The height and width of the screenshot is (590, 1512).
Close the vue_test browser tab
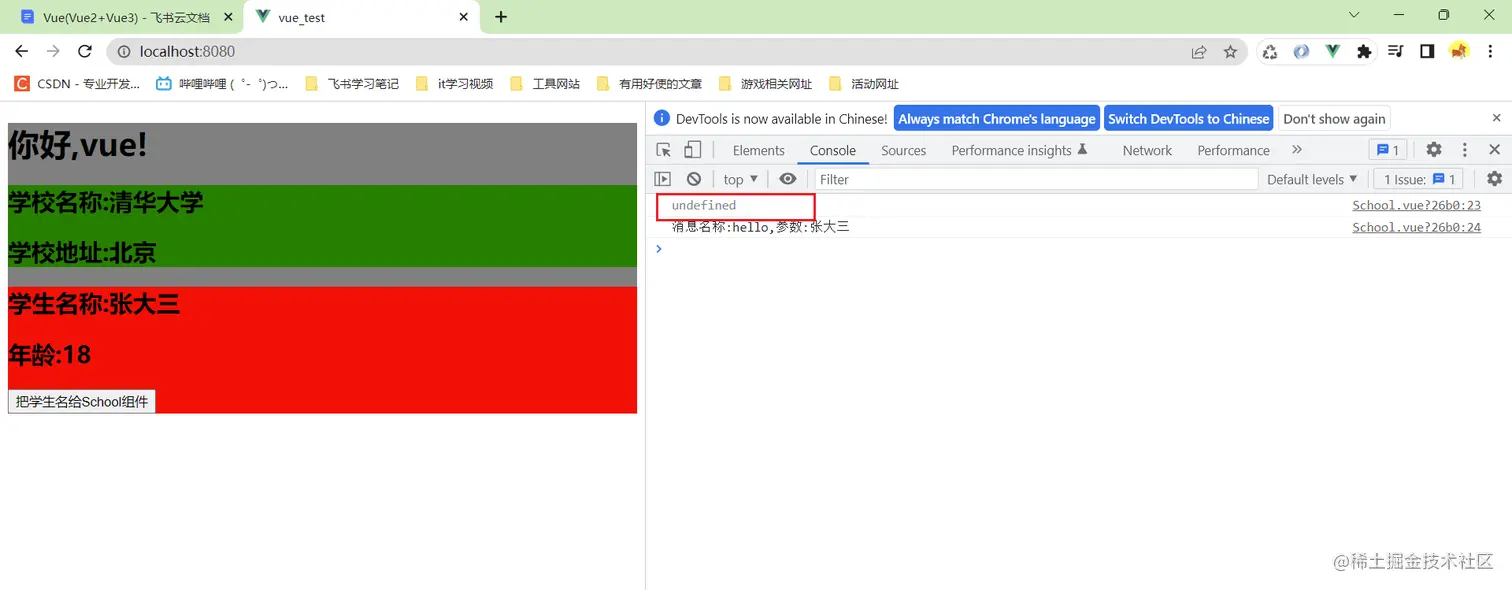(464, 17)
